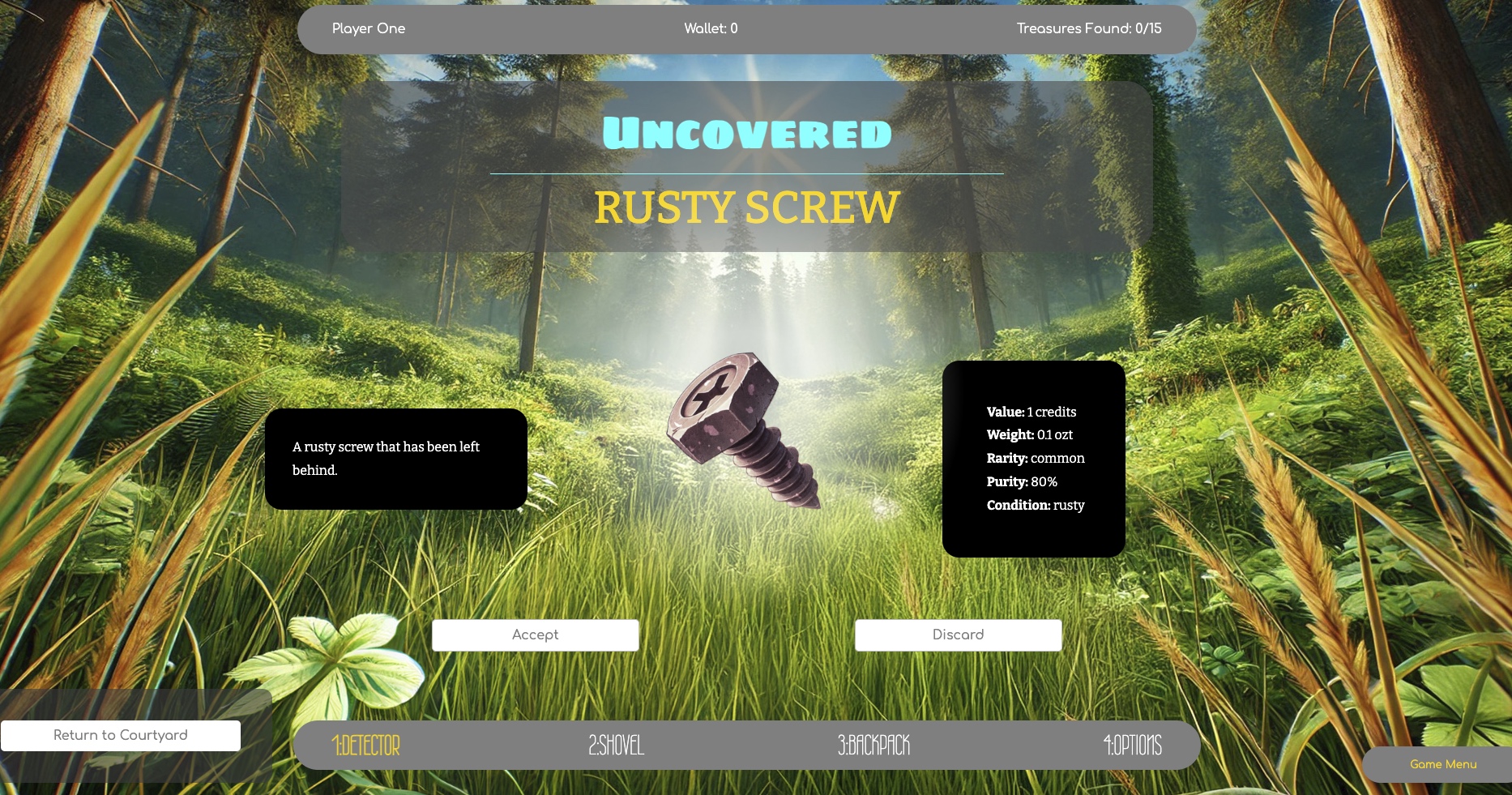Select the 1:Detector tool
The height and width of the screenshot is (795, 1512).
coord(366,746)
